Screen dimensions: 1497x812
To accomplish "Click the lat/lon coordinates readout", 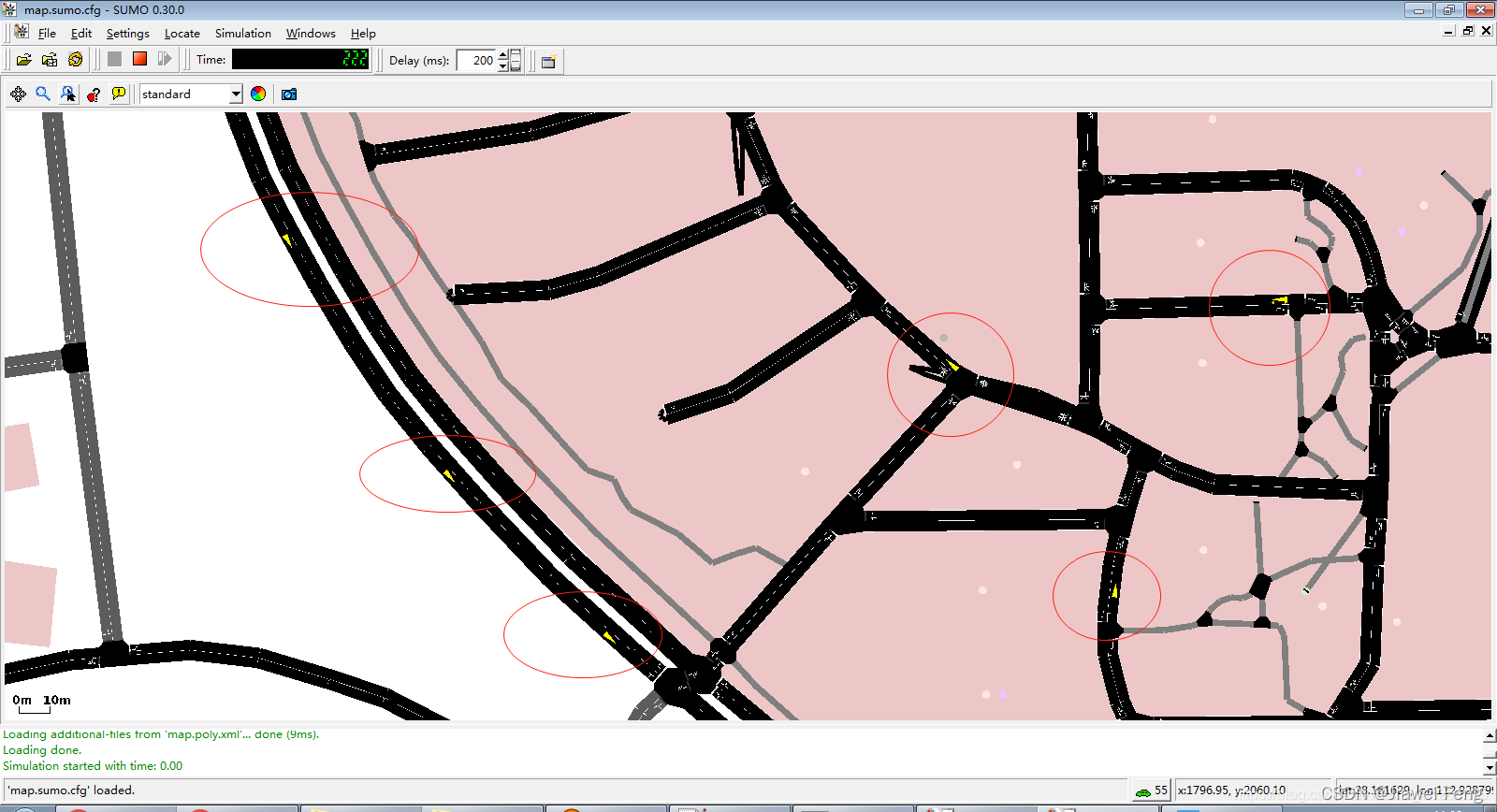I will pyautogui.click(x=1413, y=790).
